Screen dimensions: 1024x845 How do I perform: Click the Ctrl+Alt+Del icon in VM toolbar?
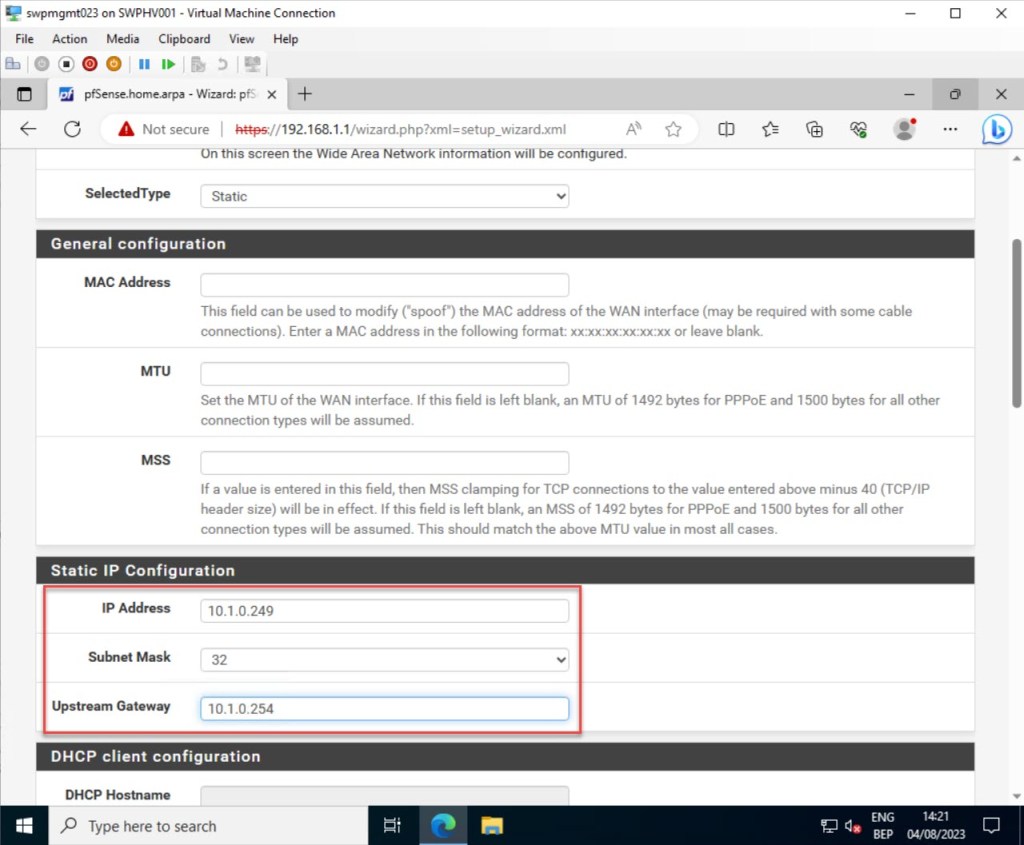(13, 64)
